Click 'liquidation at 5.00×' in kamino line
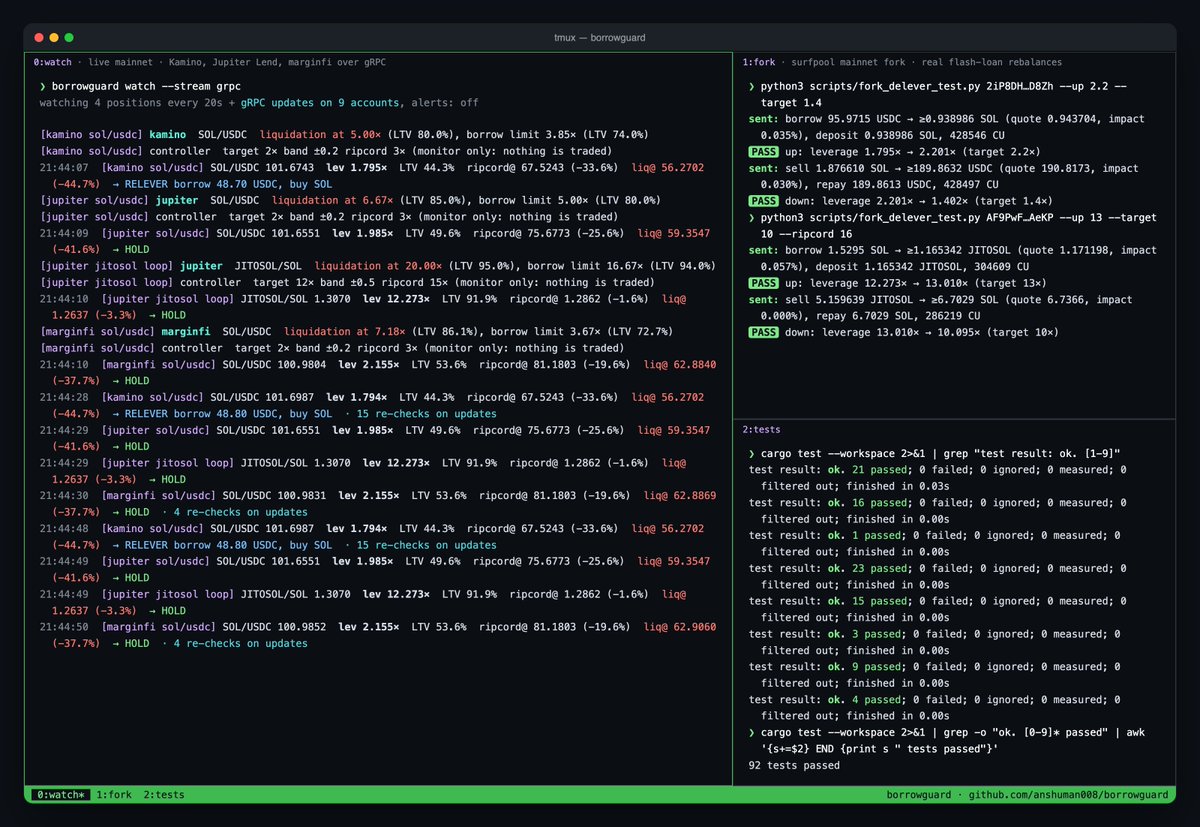 pyautogui.click(x=322, y=135)
